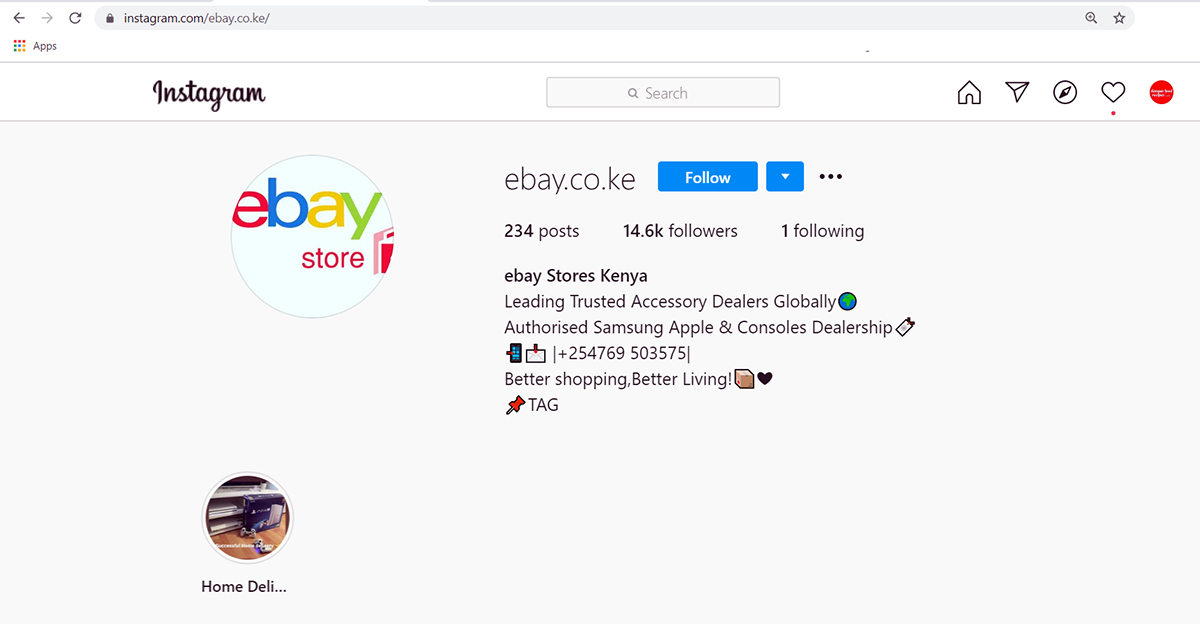
Task: Follow the ebay.co.ke account
Action: click(x=708, y=177)
